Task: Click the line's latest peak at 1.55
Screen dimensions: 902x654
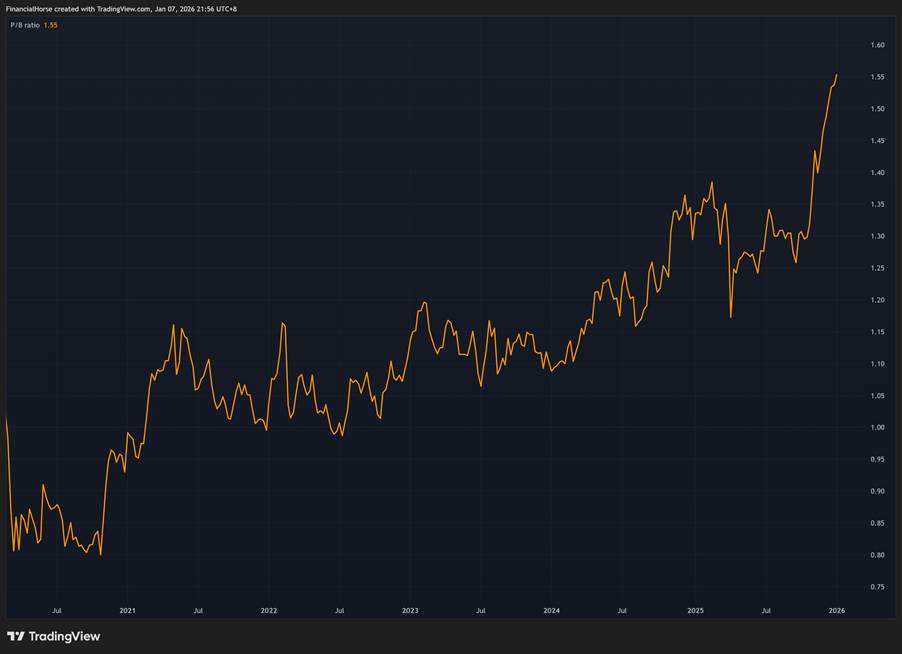Action: pos(837,75)
